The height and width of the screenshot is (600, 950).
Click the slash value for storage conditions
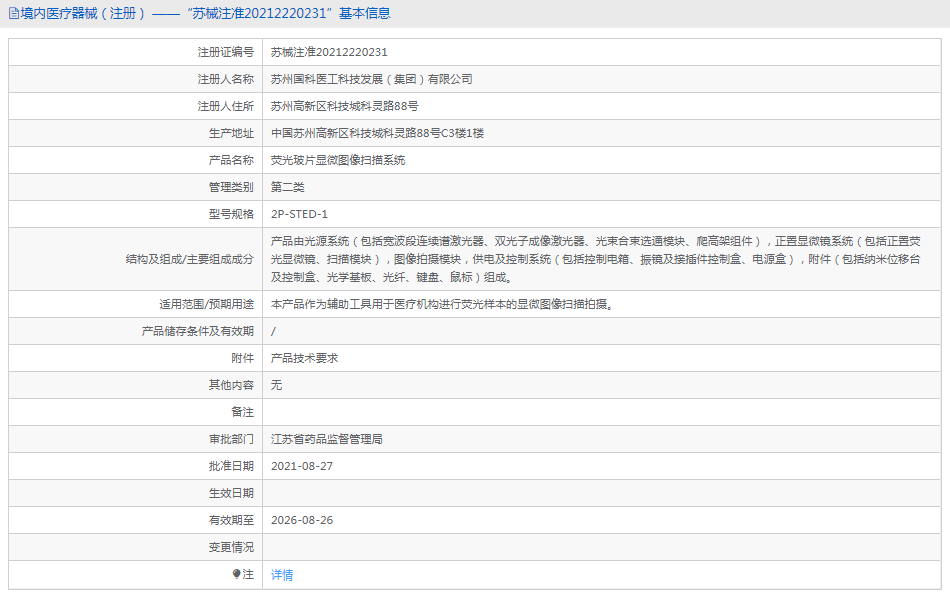(x=273, y=332)
